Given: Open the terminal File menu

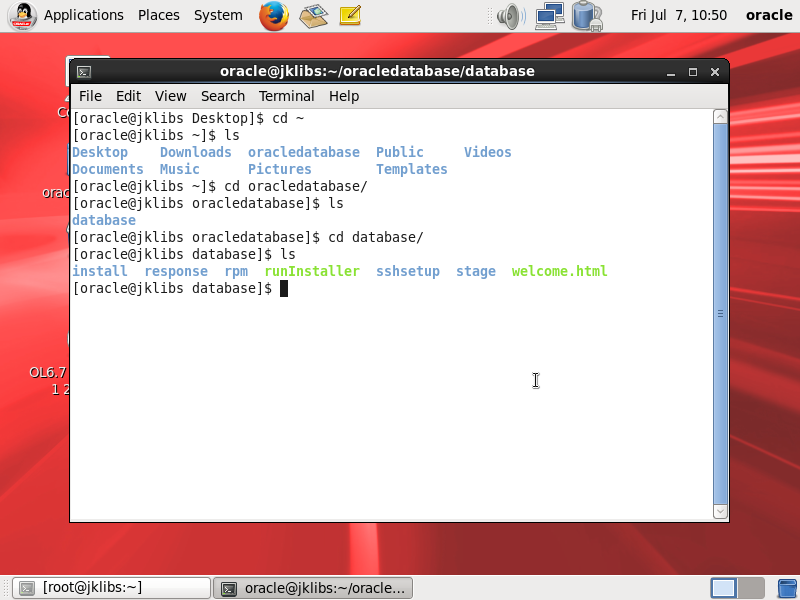Looking at the screenshot, I should point(90,96).
